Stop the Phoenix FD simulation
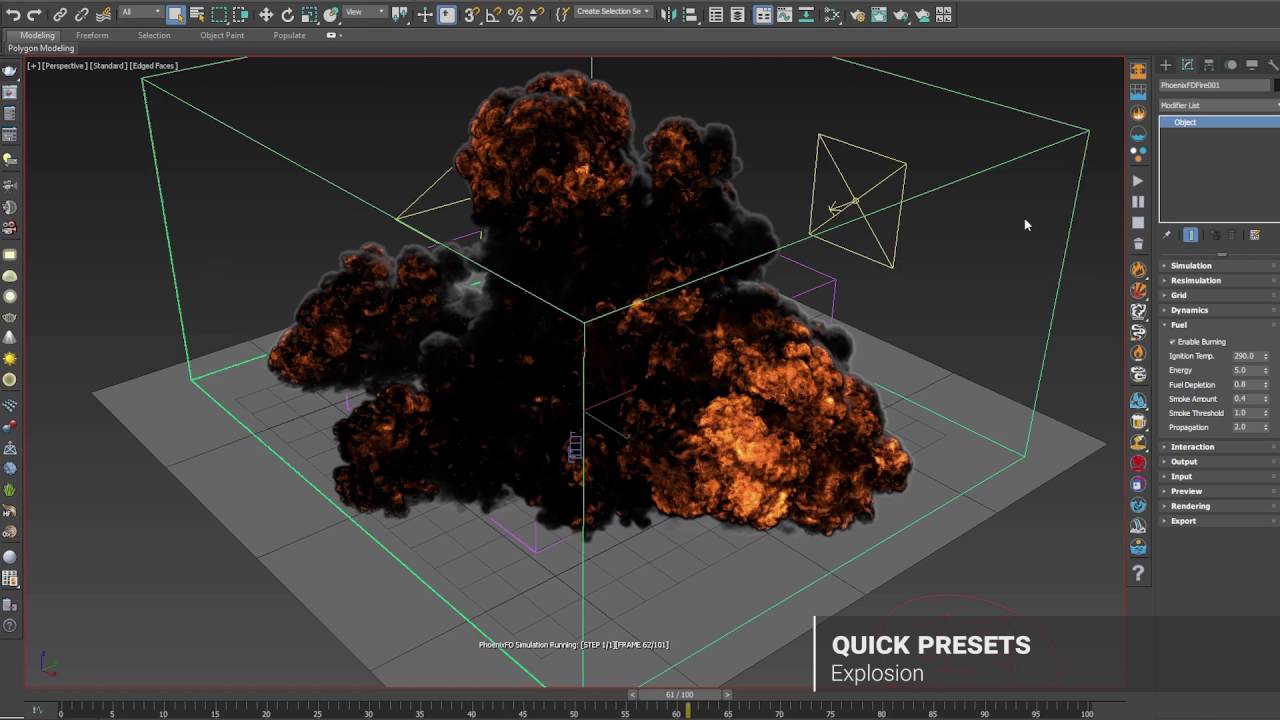Screen dimensions: 1280x720 point(1138,223)
